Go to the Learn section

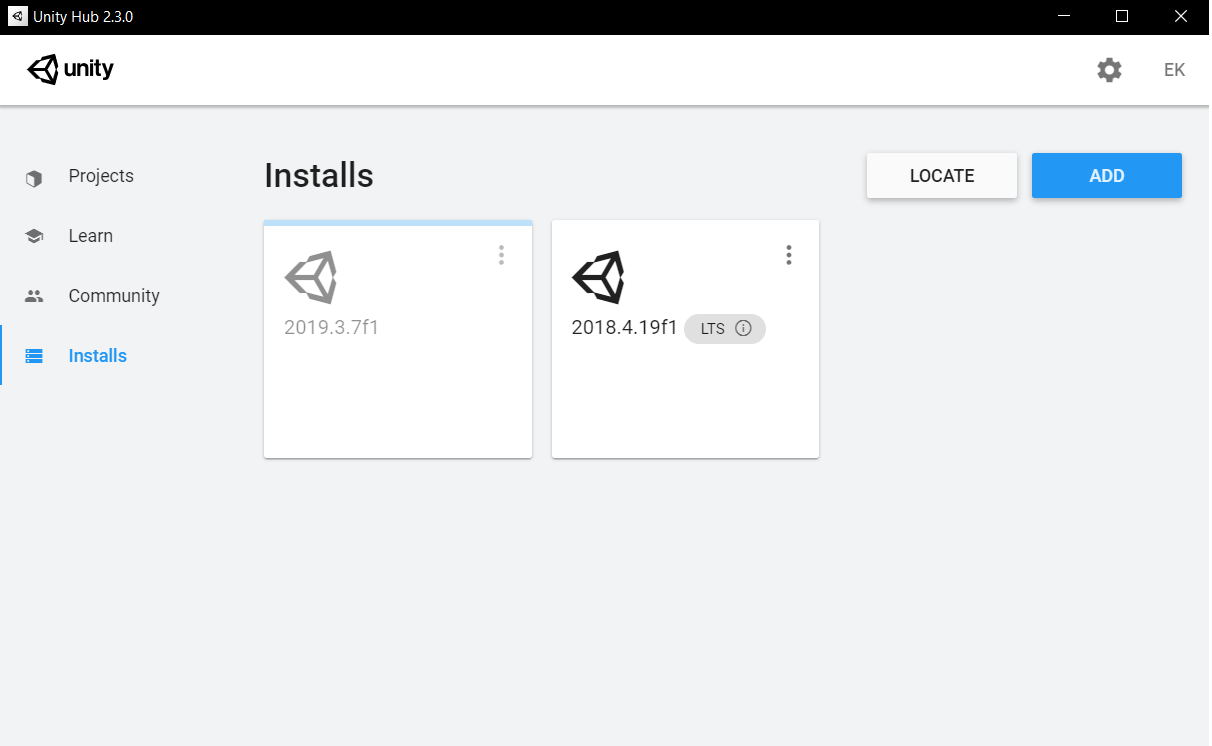(90, 236)
